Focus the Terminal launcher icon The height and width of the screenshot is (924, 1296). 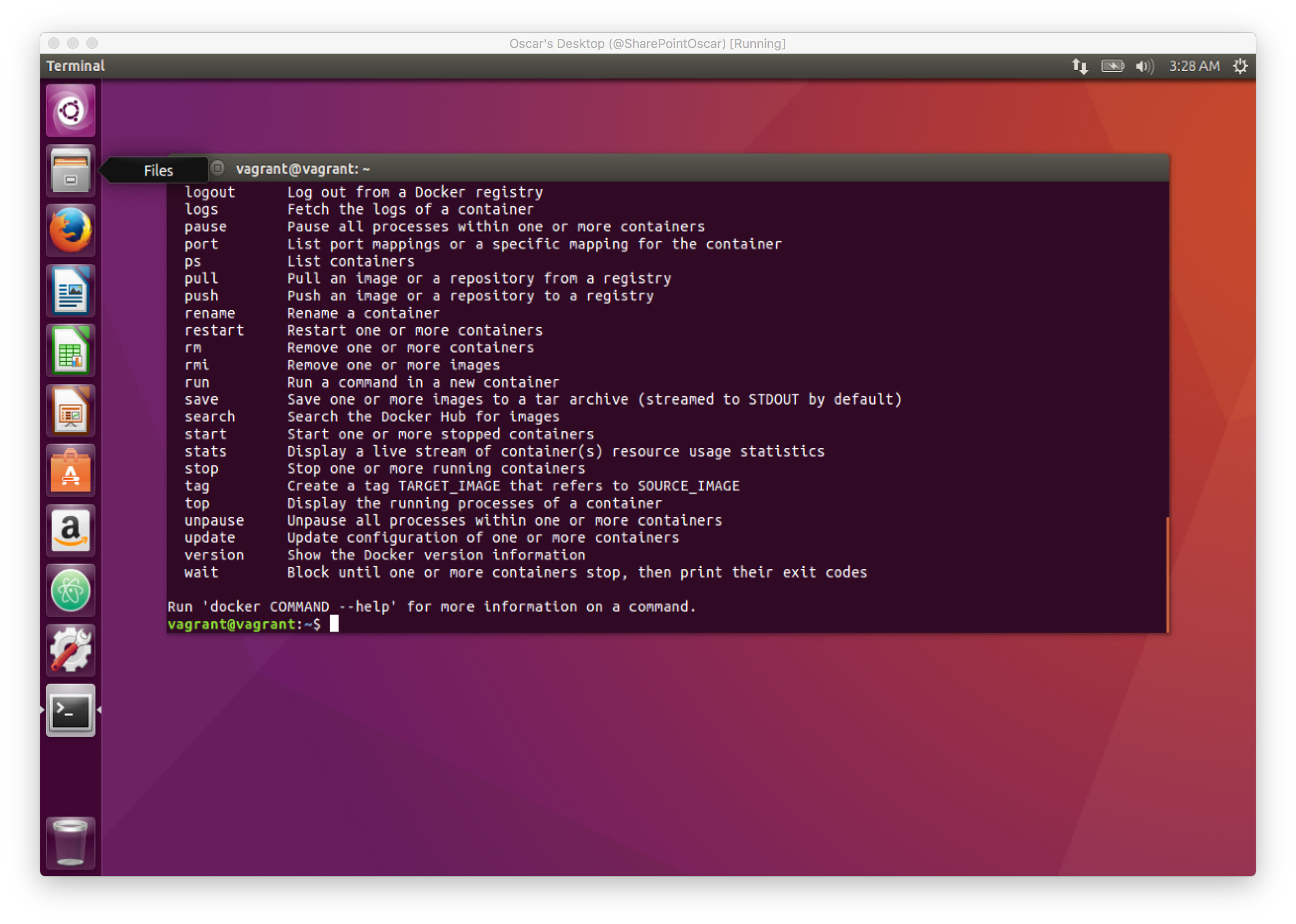[x=71, y=711]
